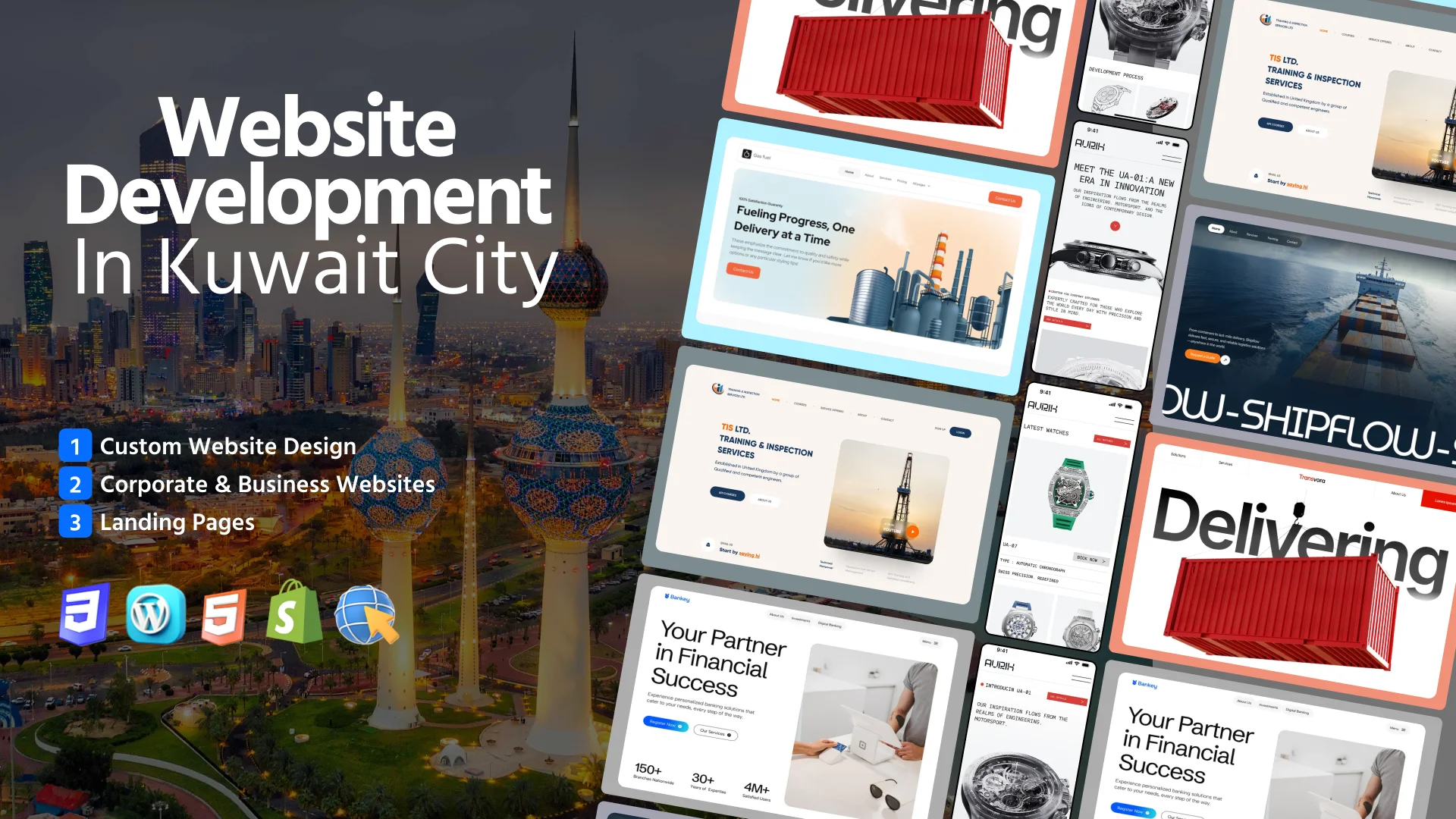Open the hamburger menu on the Aurix phone screen
Image resolution: width=1456 pixels, height=819 pixels.
pos(1124,419)
